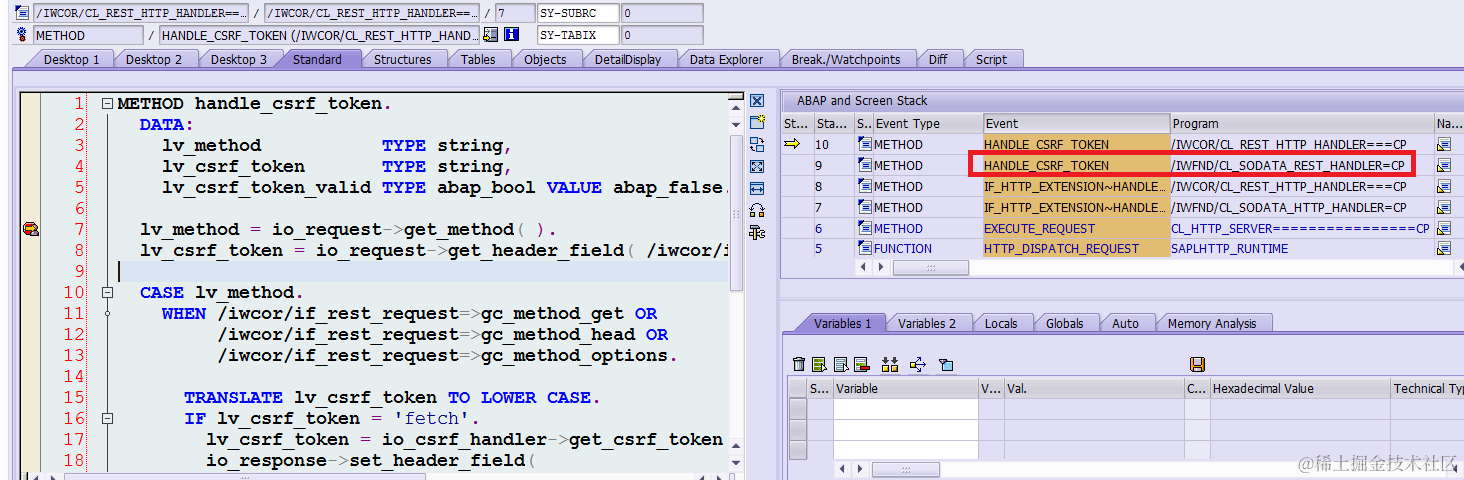Screen dimensions: 1464x480
Task: Open the Structures tab
Action: coord(402,60)
